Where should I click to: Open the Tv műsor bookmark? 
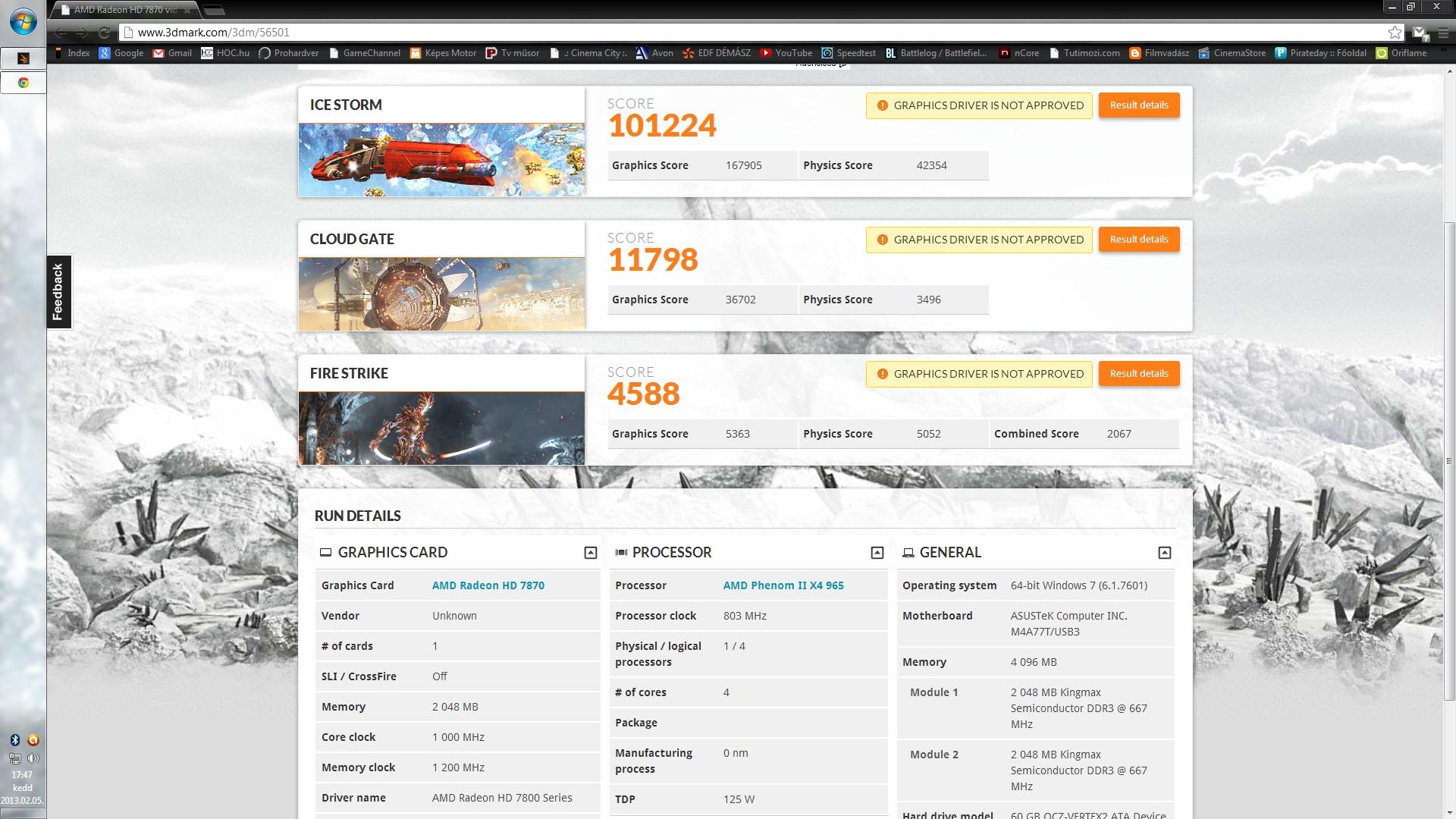pos(513,53)
